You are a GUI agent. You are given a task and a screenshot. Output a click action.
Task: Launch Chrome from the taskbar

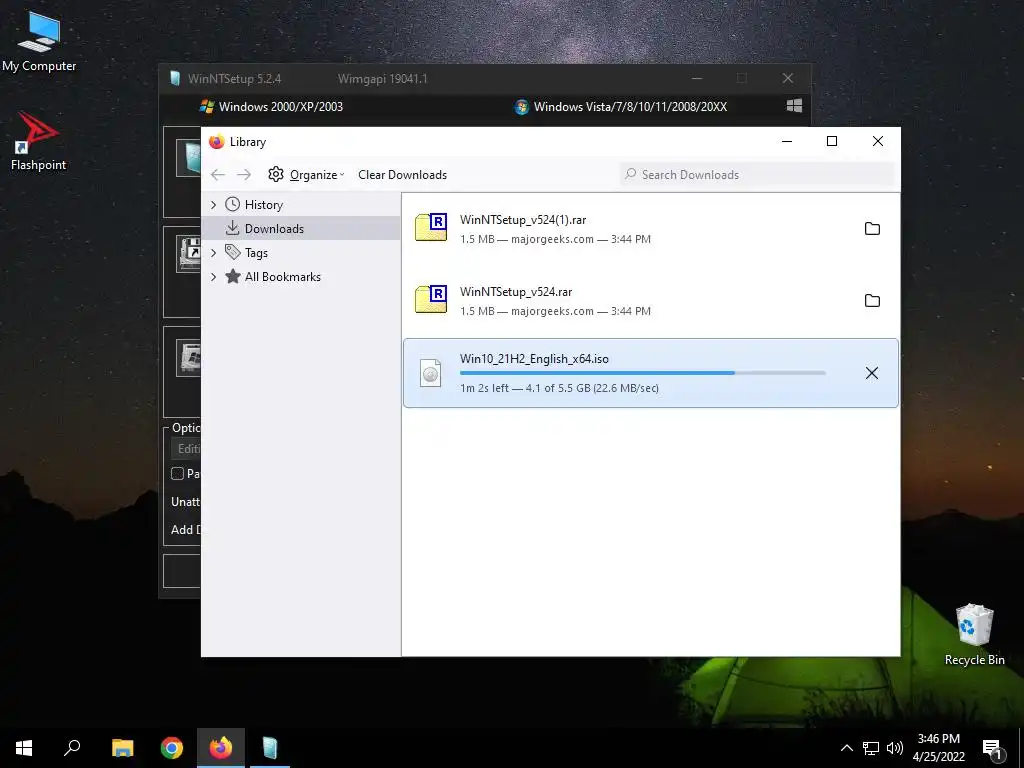click(x=172, y=748)
